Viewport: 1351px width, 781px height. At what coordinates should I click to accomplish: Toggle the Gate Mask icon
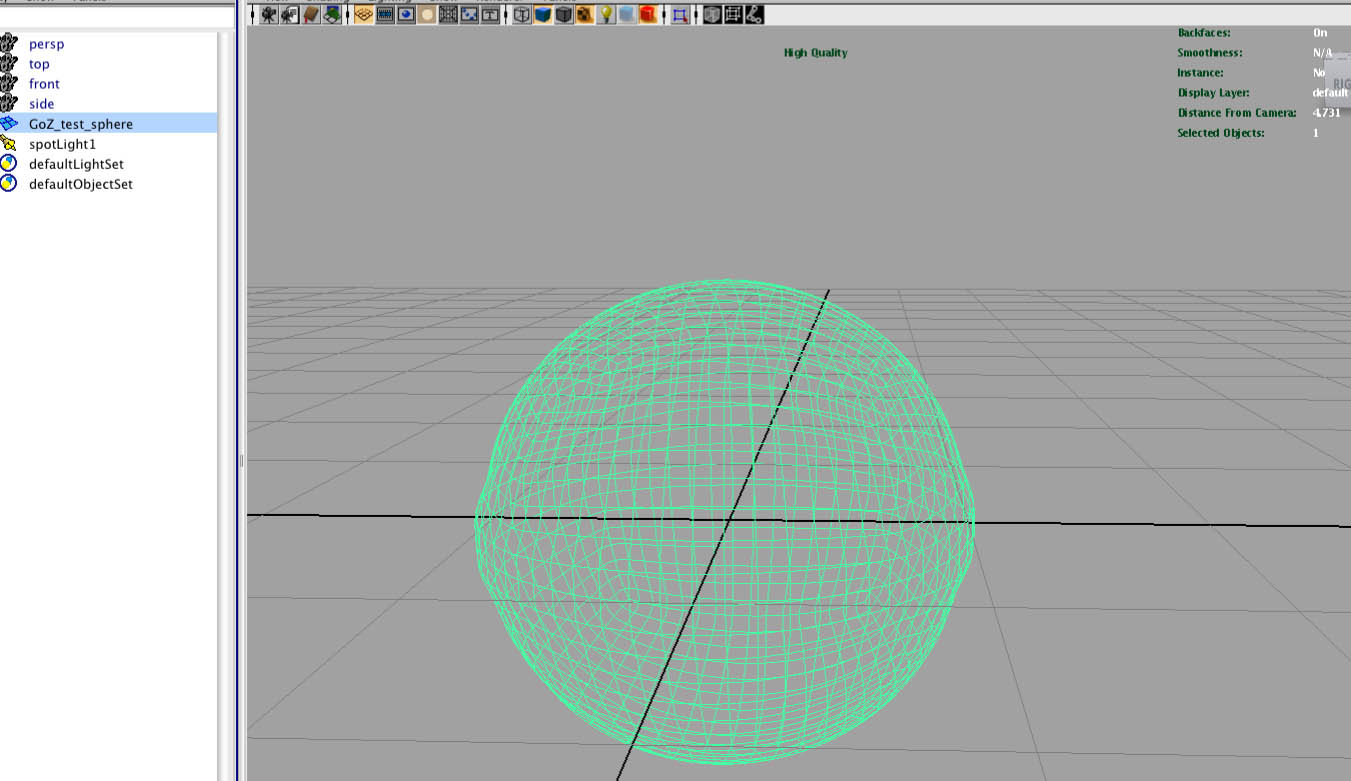pyautogui.click(x=427, y=15)
